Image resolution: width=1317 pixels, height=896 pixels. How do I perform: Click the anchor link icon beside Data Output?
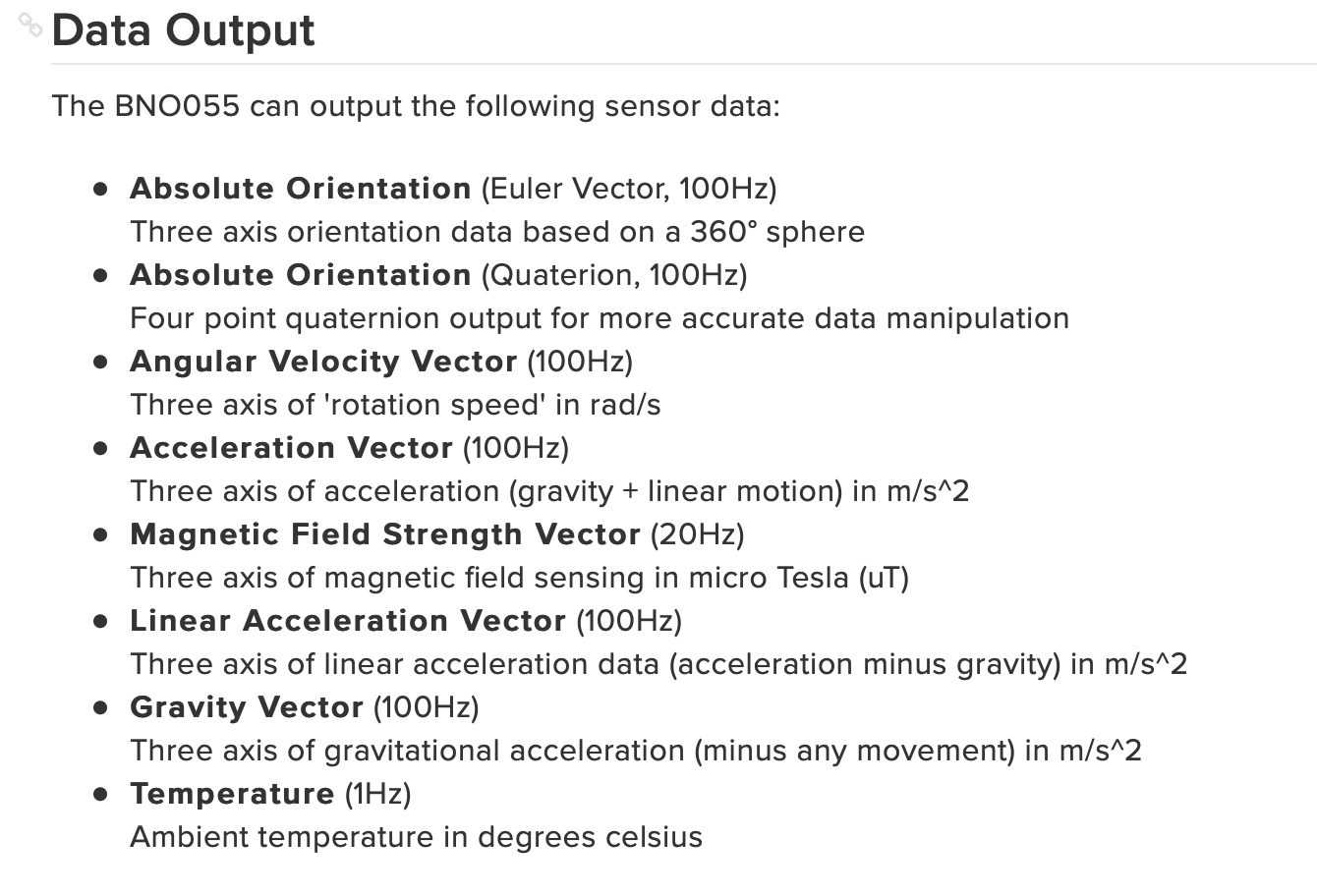(x=30, y=25)
